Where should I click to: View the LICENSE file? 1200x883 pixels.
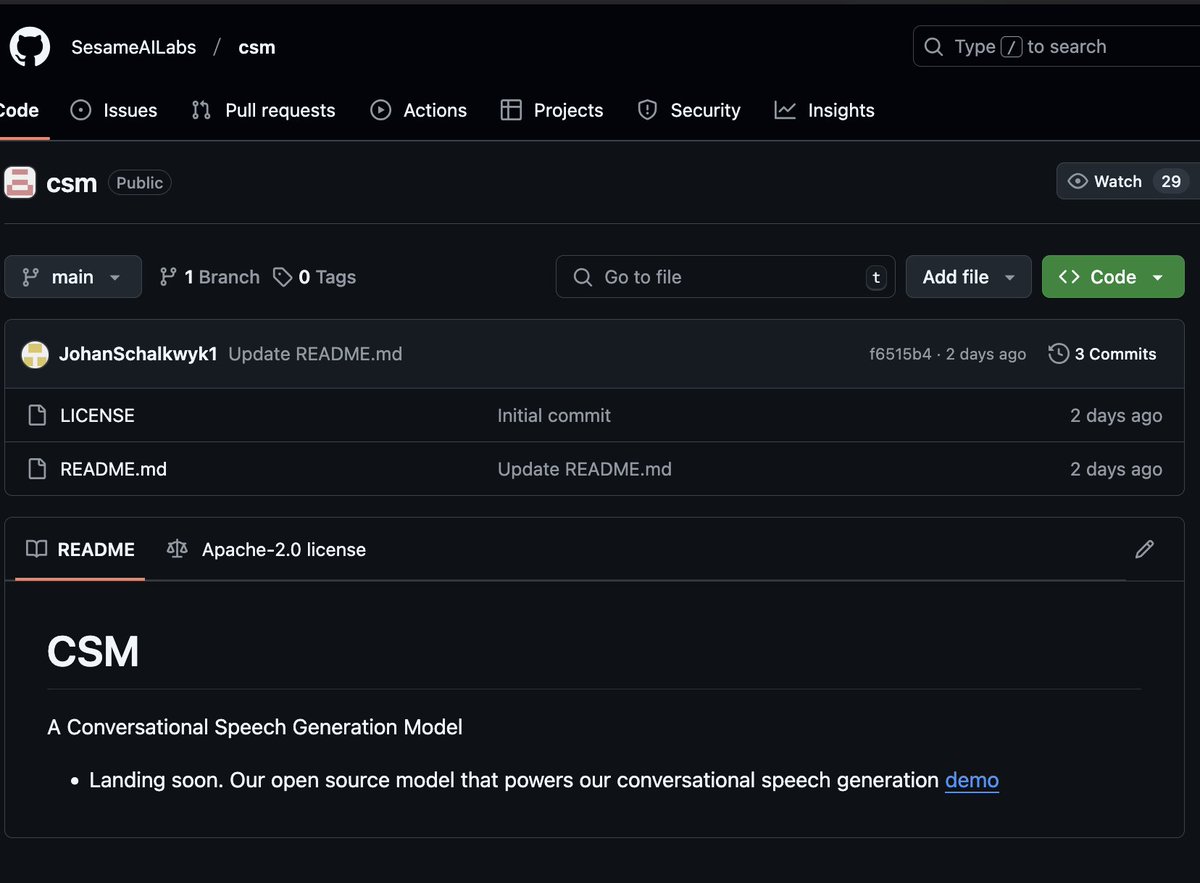[97, 415]
